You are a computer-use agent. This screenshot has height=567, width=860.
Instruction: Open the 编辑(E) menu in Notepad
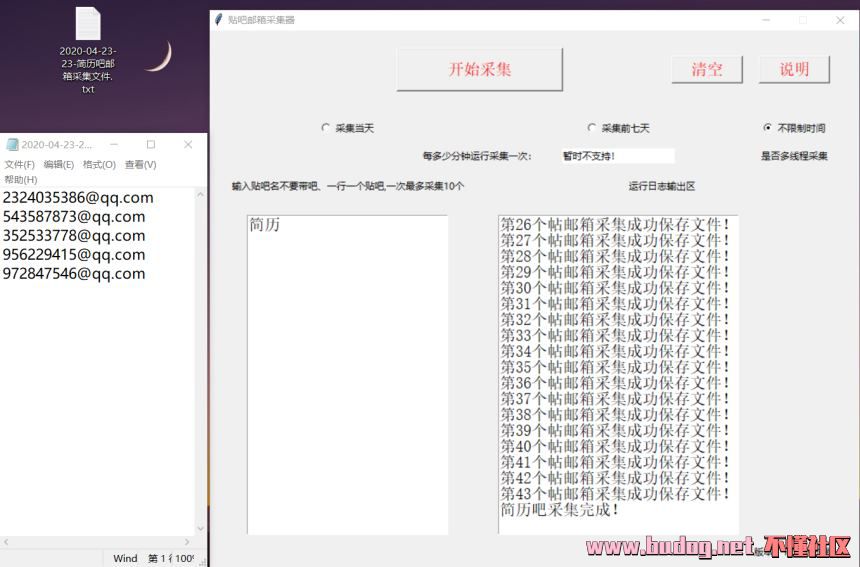(x=59, y=165)
